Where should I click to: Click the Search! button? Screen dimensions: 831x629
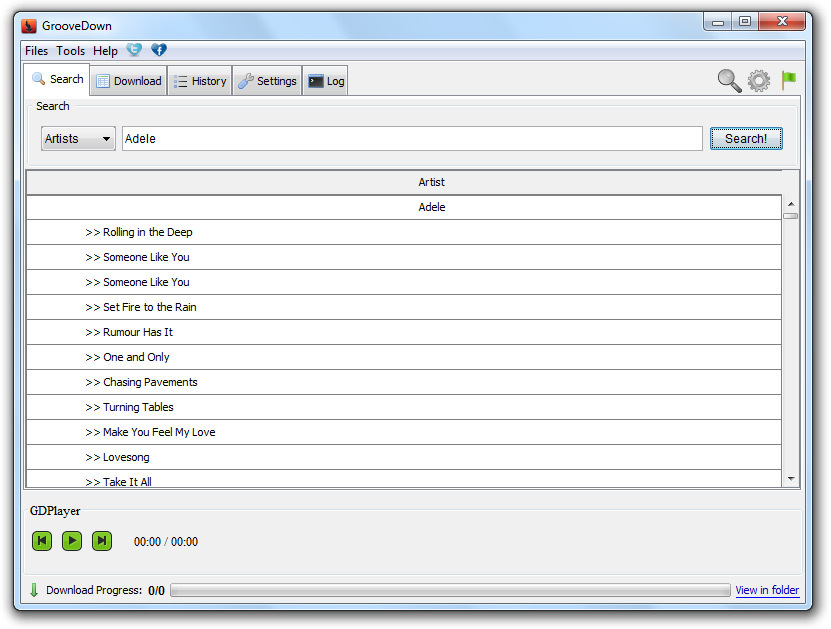click(746, 139)
